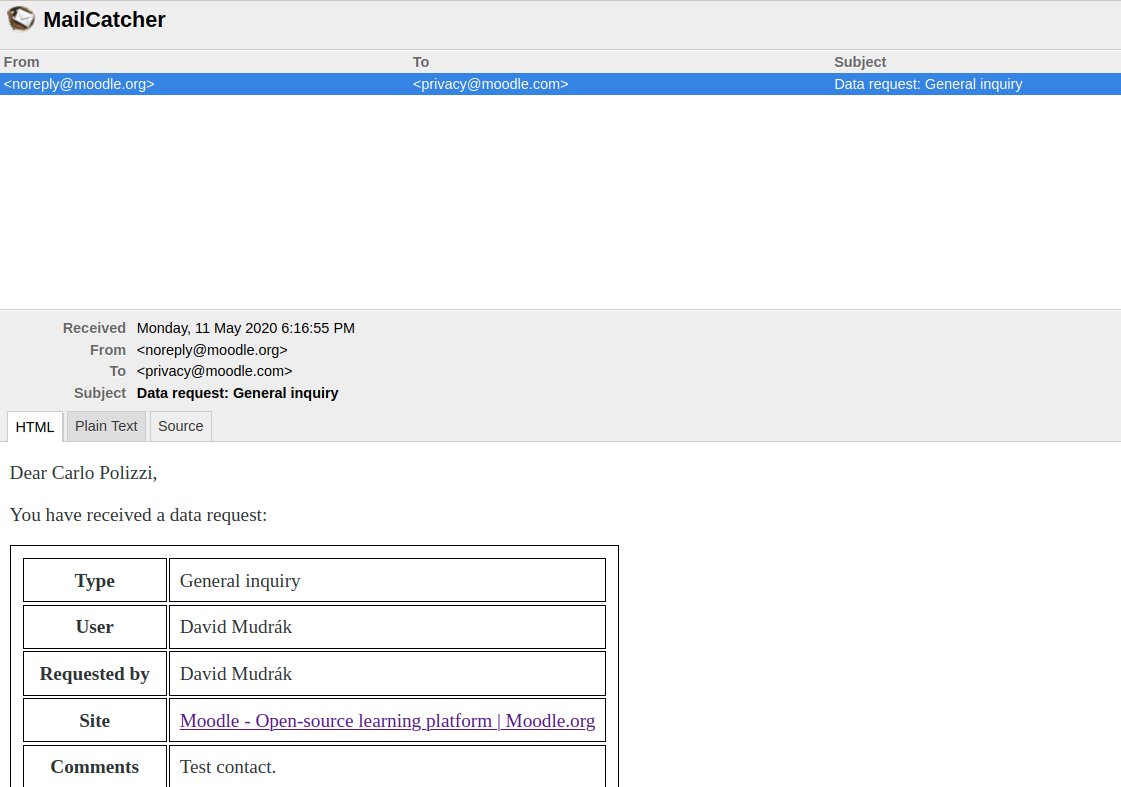Click the 'Test contact.' comments cell
This screenshot has width=1121, height=787.
click(x=387, y=766)
